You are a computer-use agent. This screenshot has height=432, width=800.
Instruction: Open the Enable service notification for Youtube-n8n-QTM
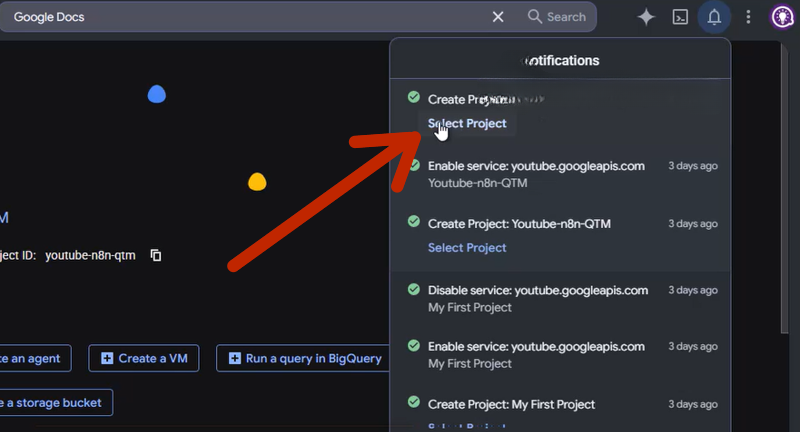pos(560,174)
